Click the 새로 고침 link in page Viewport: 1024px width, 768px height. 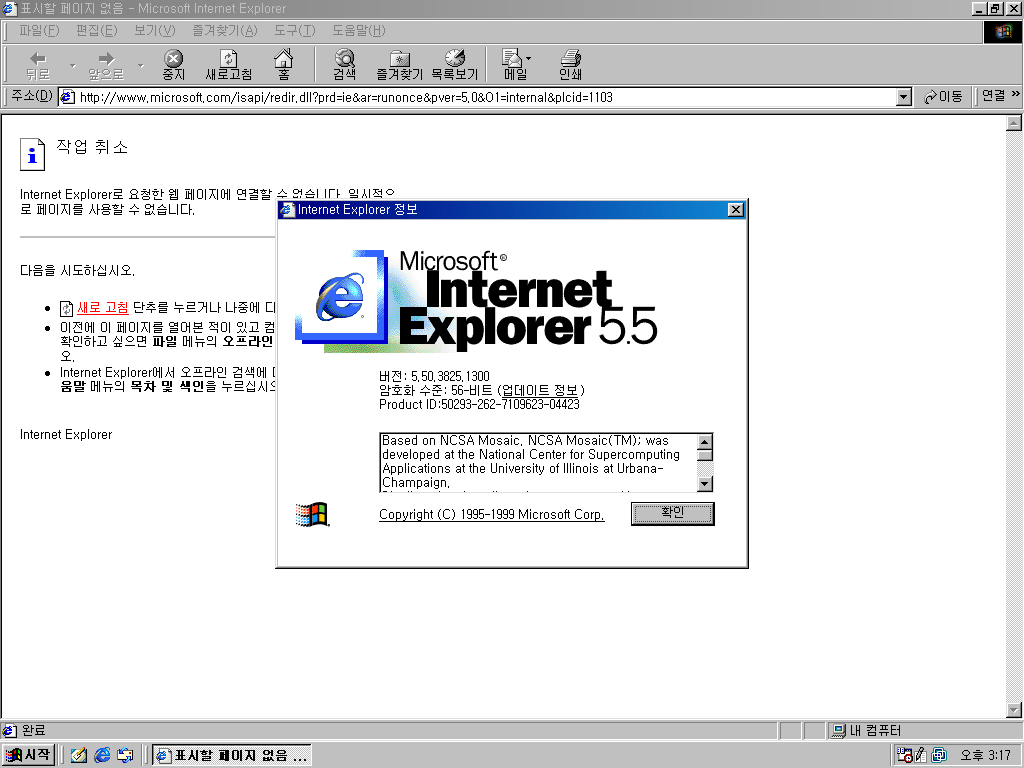[103, 308]
